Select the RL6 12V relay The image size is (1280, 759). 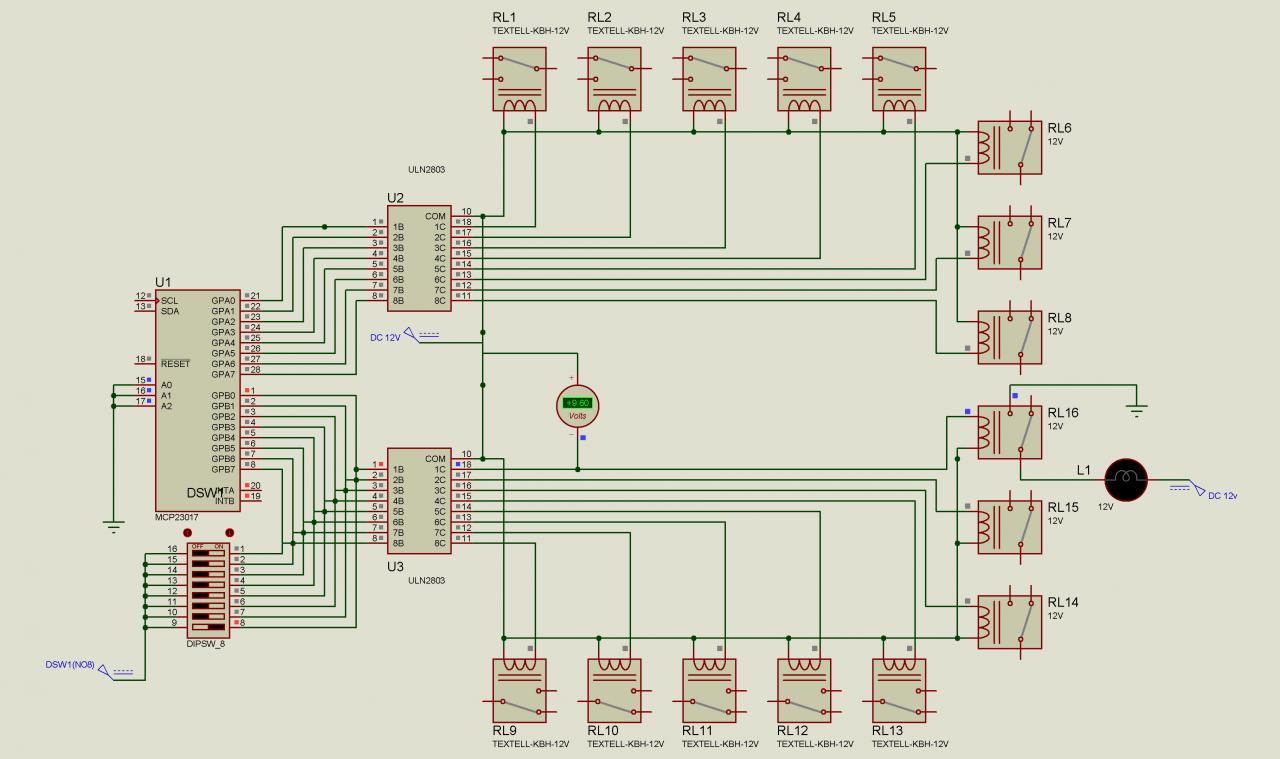click(1009, 148)
